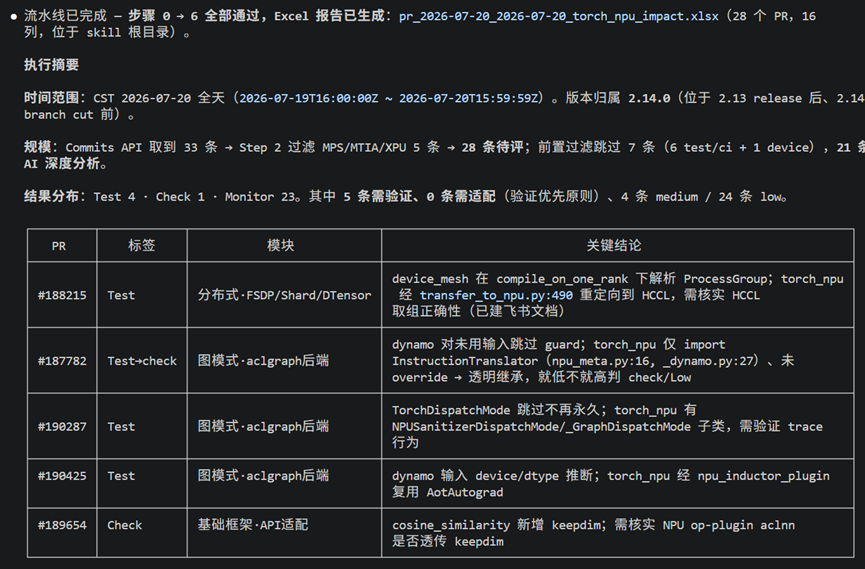
Task: Click the 结果分布 label
Action: coord(51,196)
